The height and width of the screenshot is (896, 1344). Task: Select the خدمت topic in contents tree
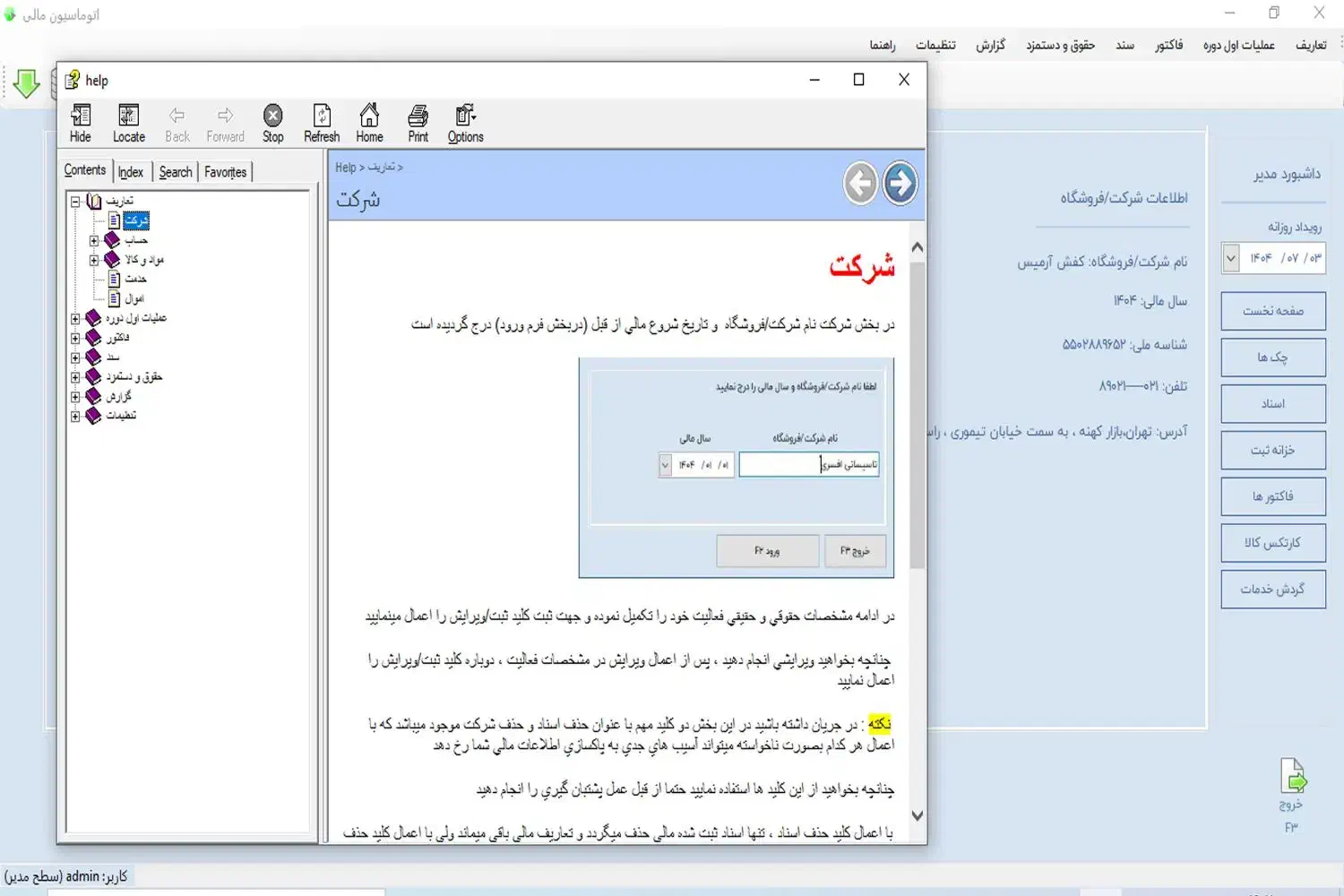(135, 279)
